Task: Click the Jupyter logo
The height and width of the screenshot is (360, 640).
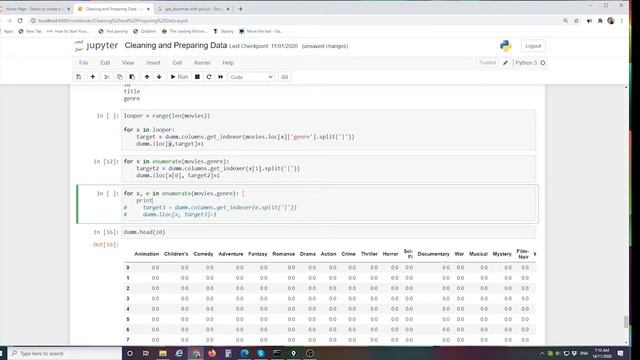Action: (x=96, y=46)
